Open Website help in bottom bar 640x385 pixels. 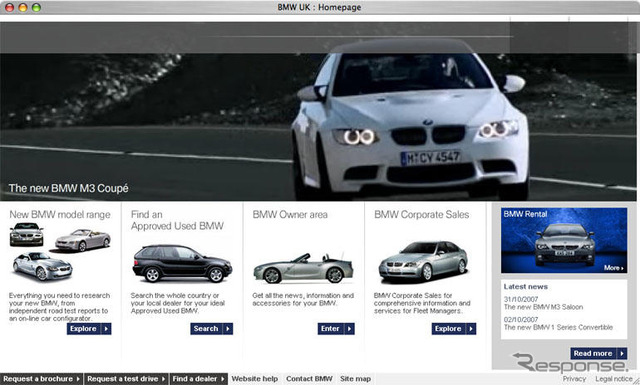tap(255, 379)
